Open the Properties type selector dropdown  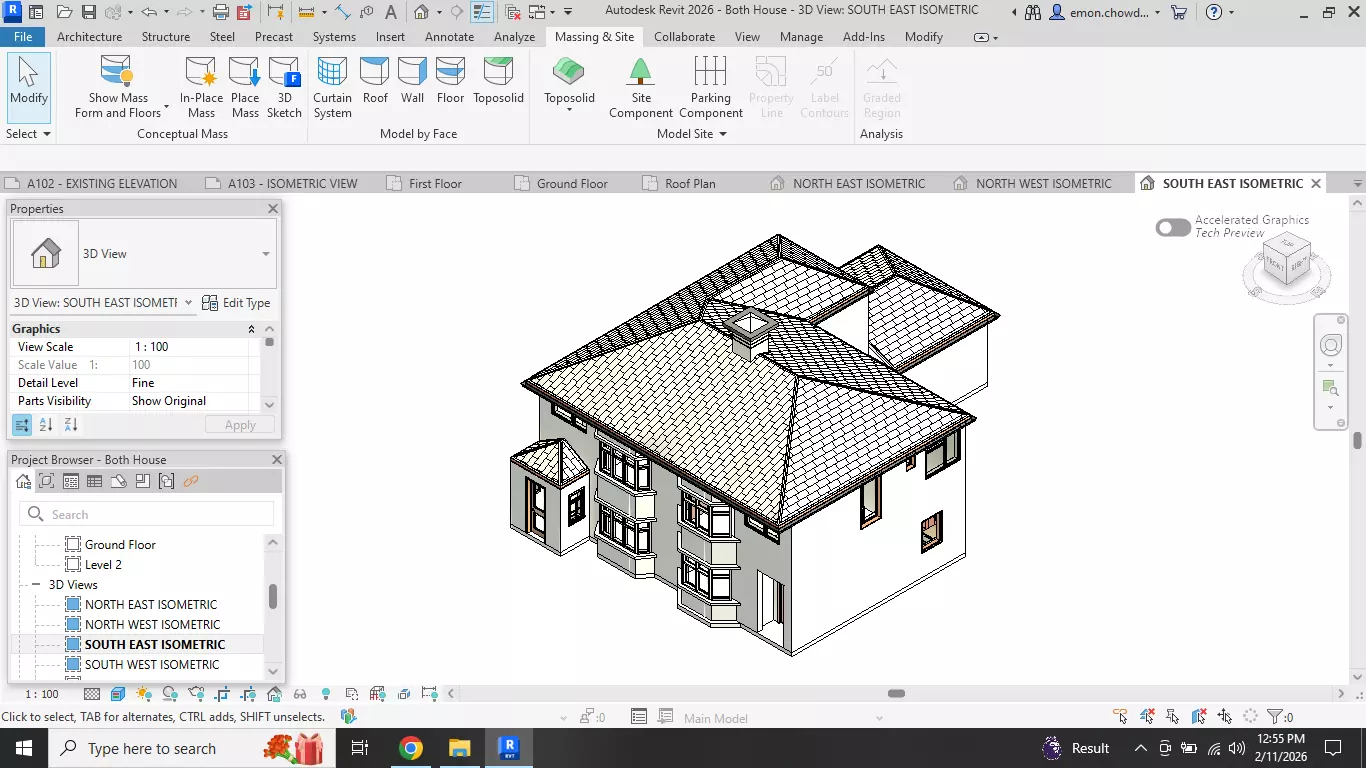[x=266, y=254]
